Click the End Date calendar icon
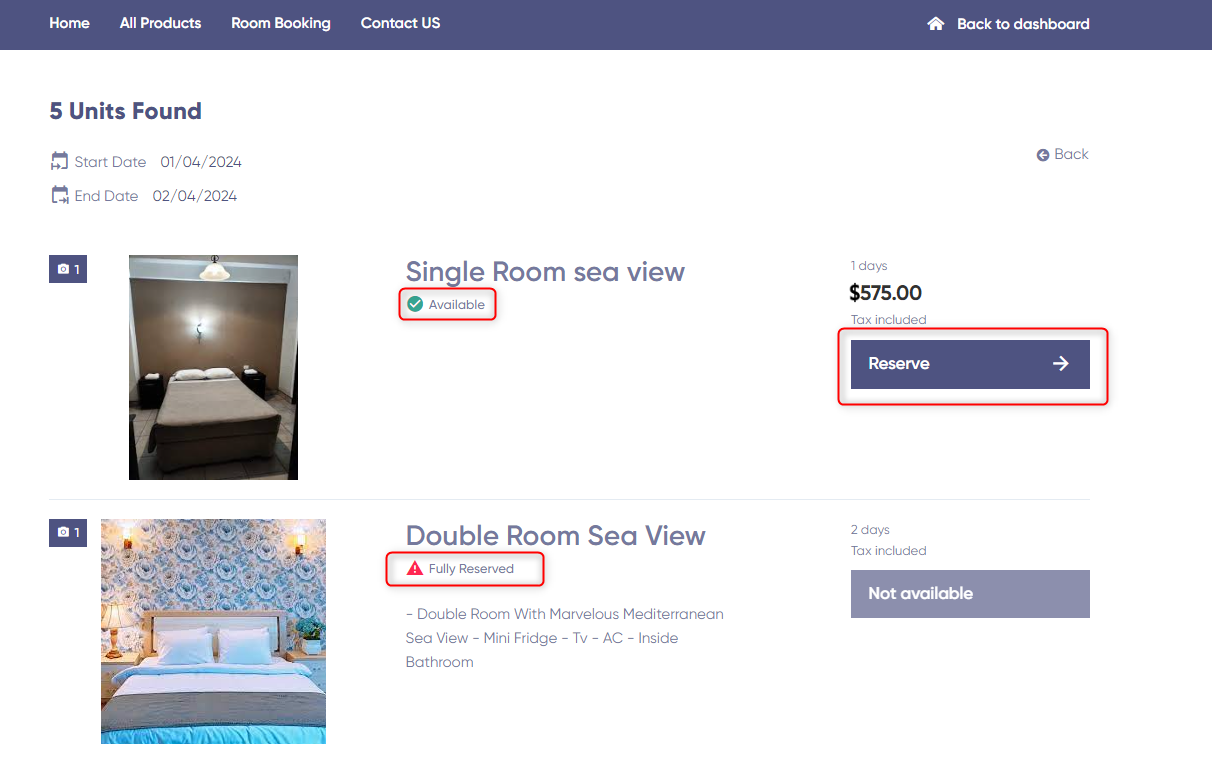1212x760 pixels. point(60,195)
